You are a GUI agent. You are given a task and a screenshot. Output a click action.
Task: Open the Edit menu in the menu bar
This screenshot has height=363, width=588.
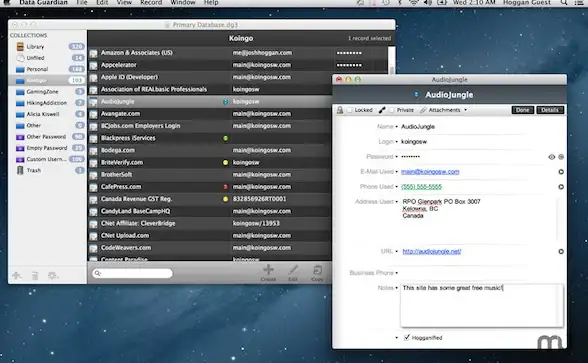102,3
